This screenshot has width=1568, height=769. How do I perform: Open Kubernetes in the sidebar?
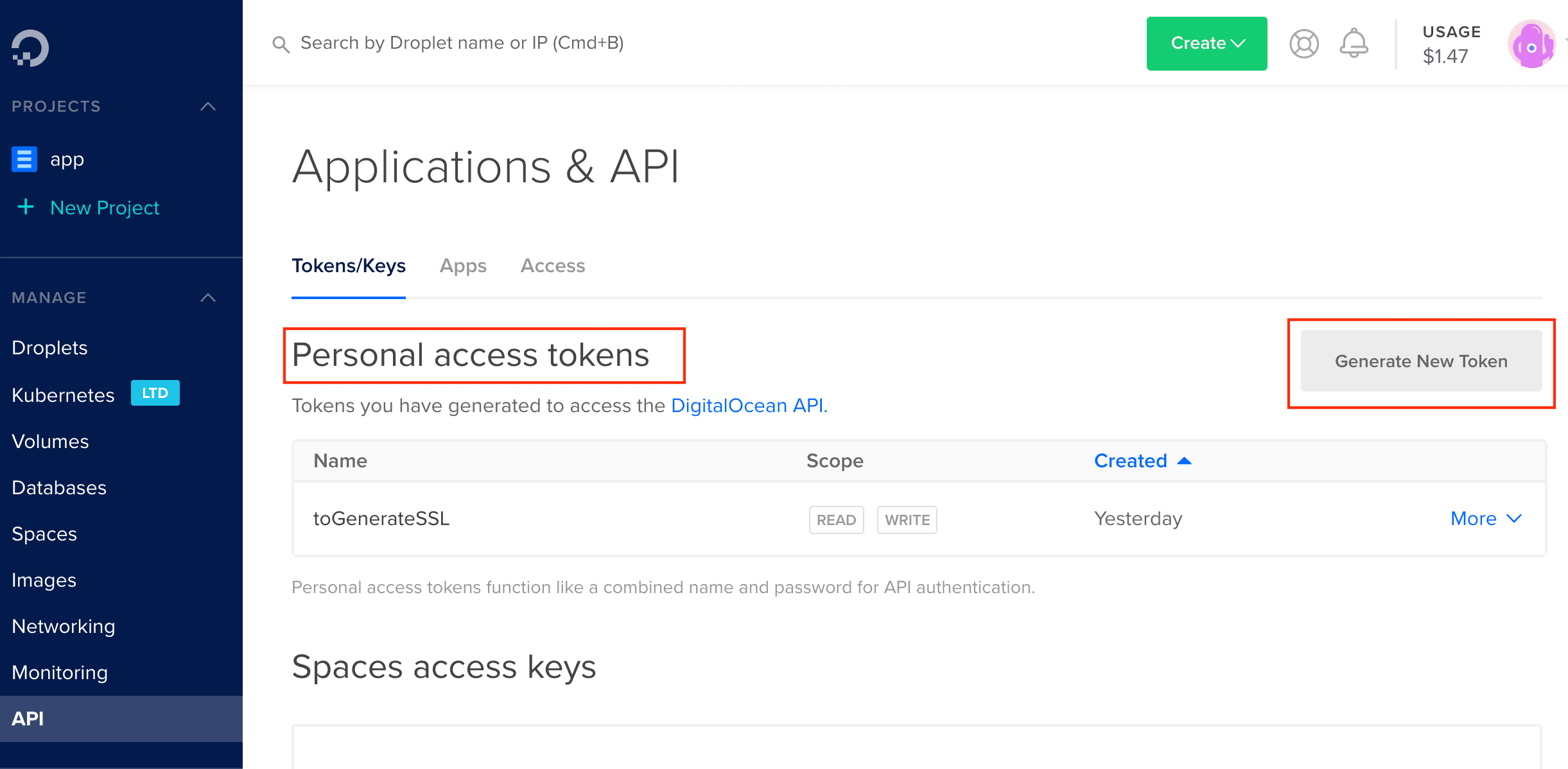pos(63,395)
